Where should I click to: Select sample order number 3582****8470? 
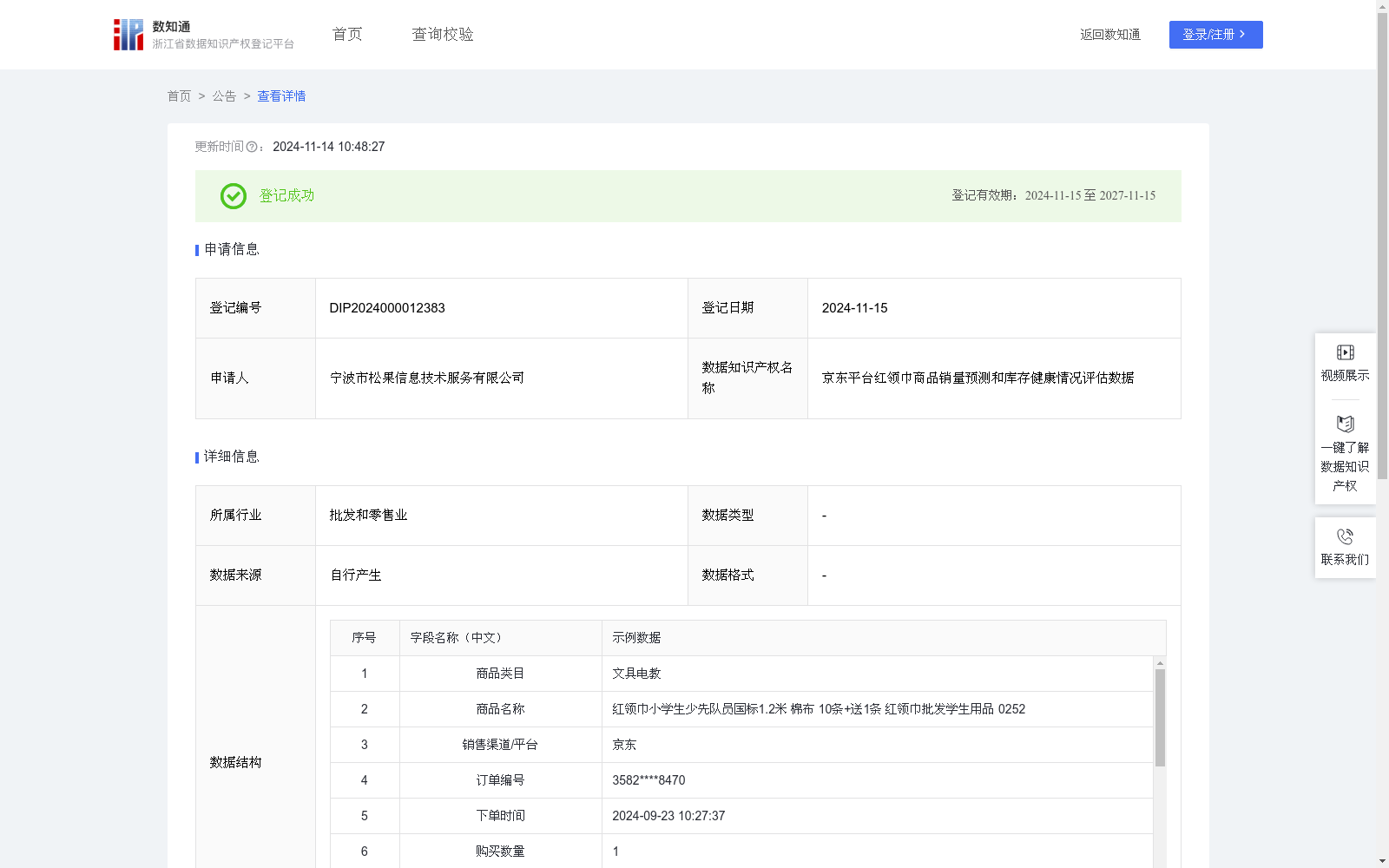tap(648, 780)
